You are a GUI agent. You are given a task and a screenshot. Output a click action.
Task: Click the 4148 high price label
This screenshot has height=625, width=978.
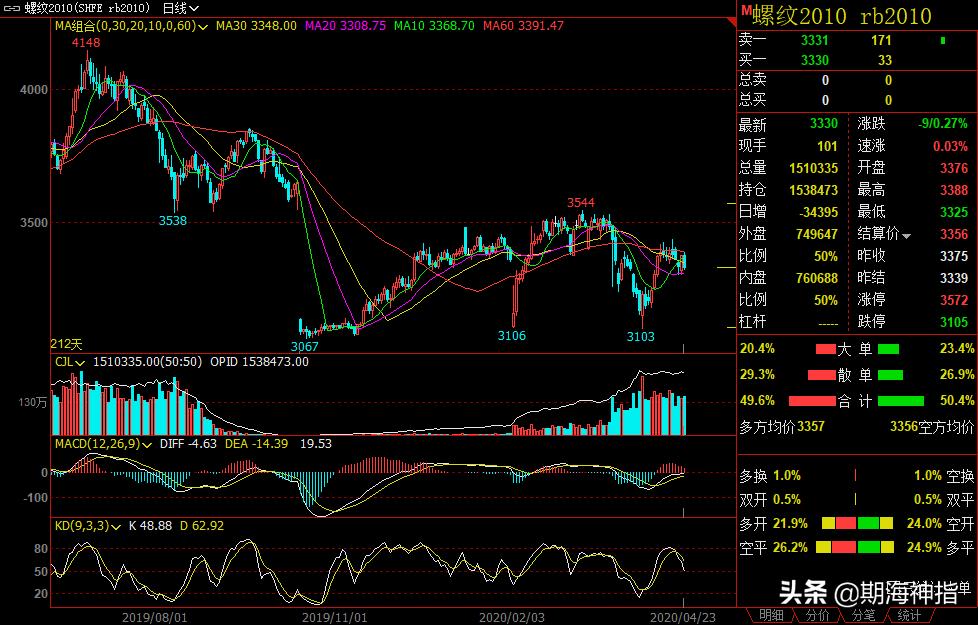pyautogui.click(x=85, y=42)
